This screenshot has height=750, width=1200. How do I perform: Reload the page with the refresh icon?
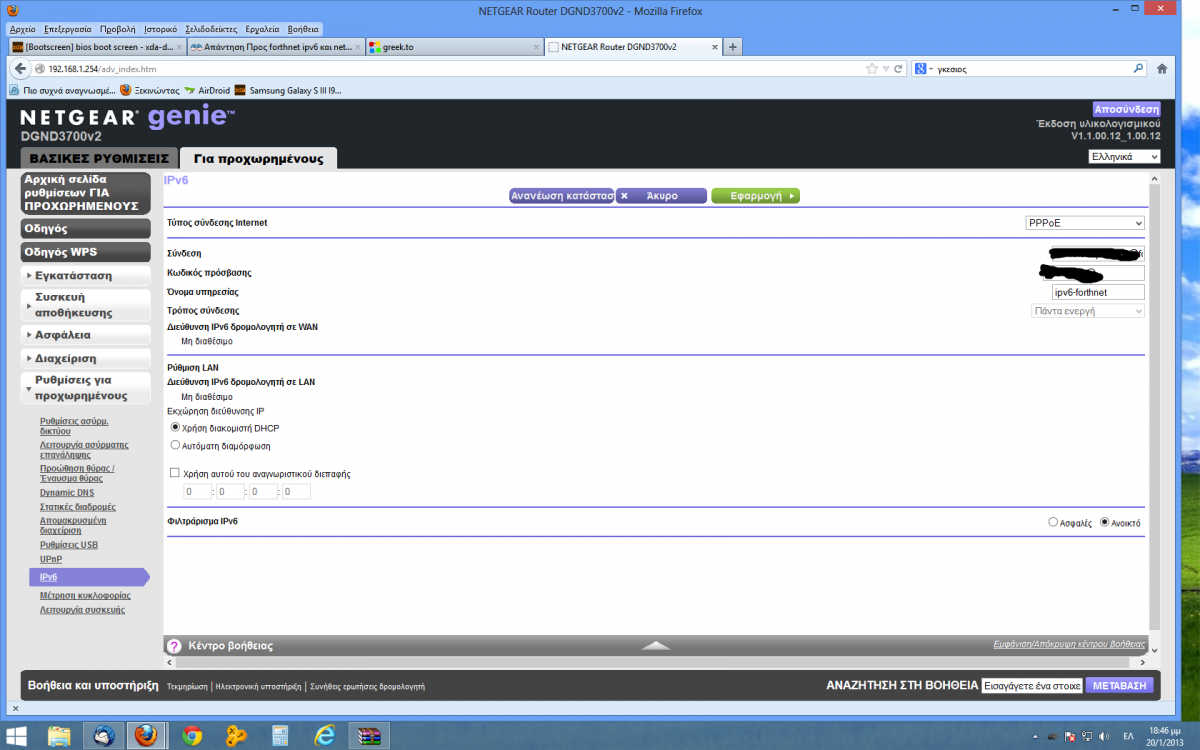point(898,69)
